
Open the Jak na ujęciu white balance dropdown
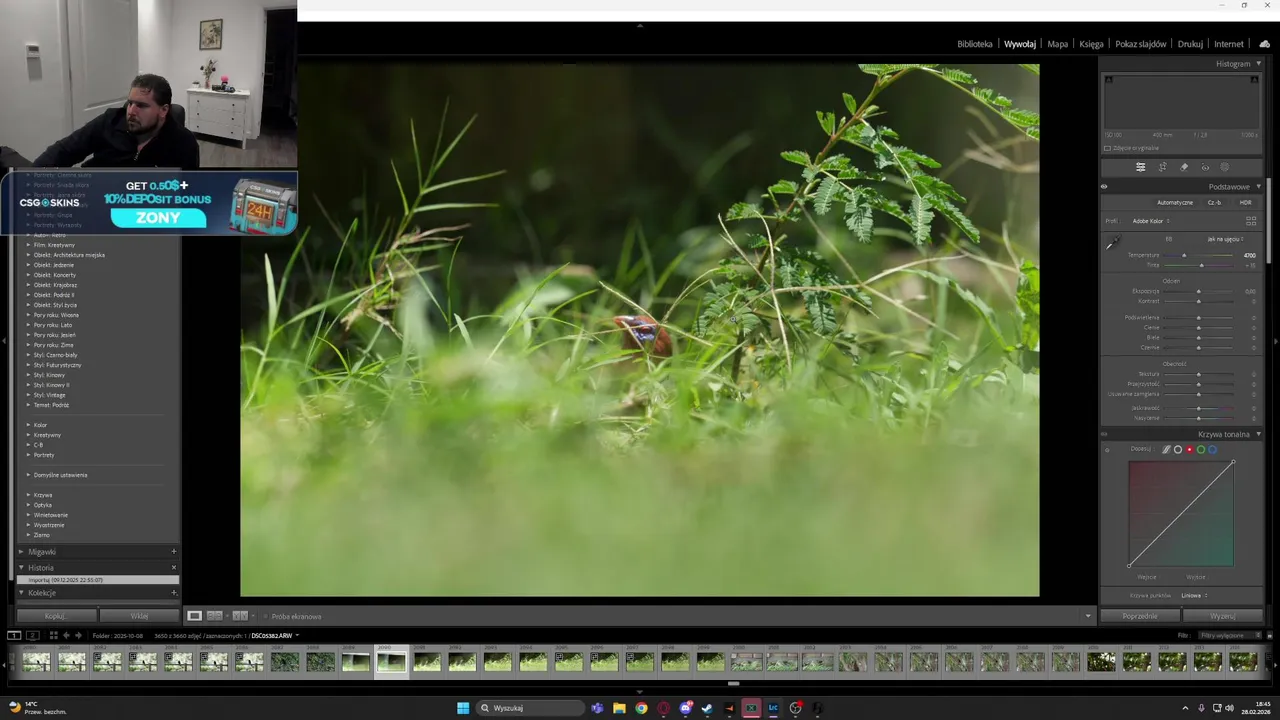tap(1225, 239)
